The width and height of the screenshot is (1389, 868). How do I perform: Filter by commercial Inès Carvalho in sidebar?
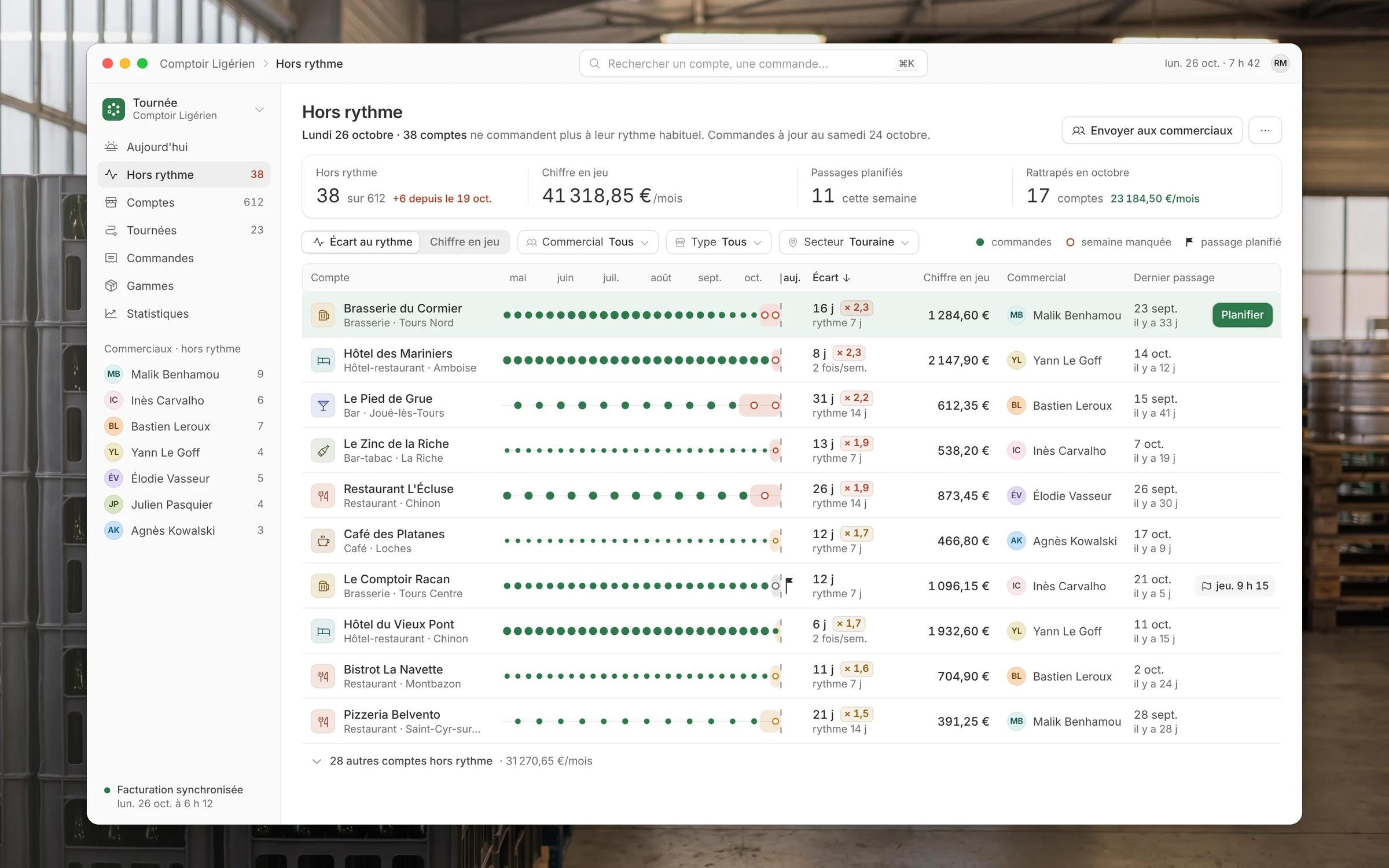pyautogui.click(x=184, y=400)
